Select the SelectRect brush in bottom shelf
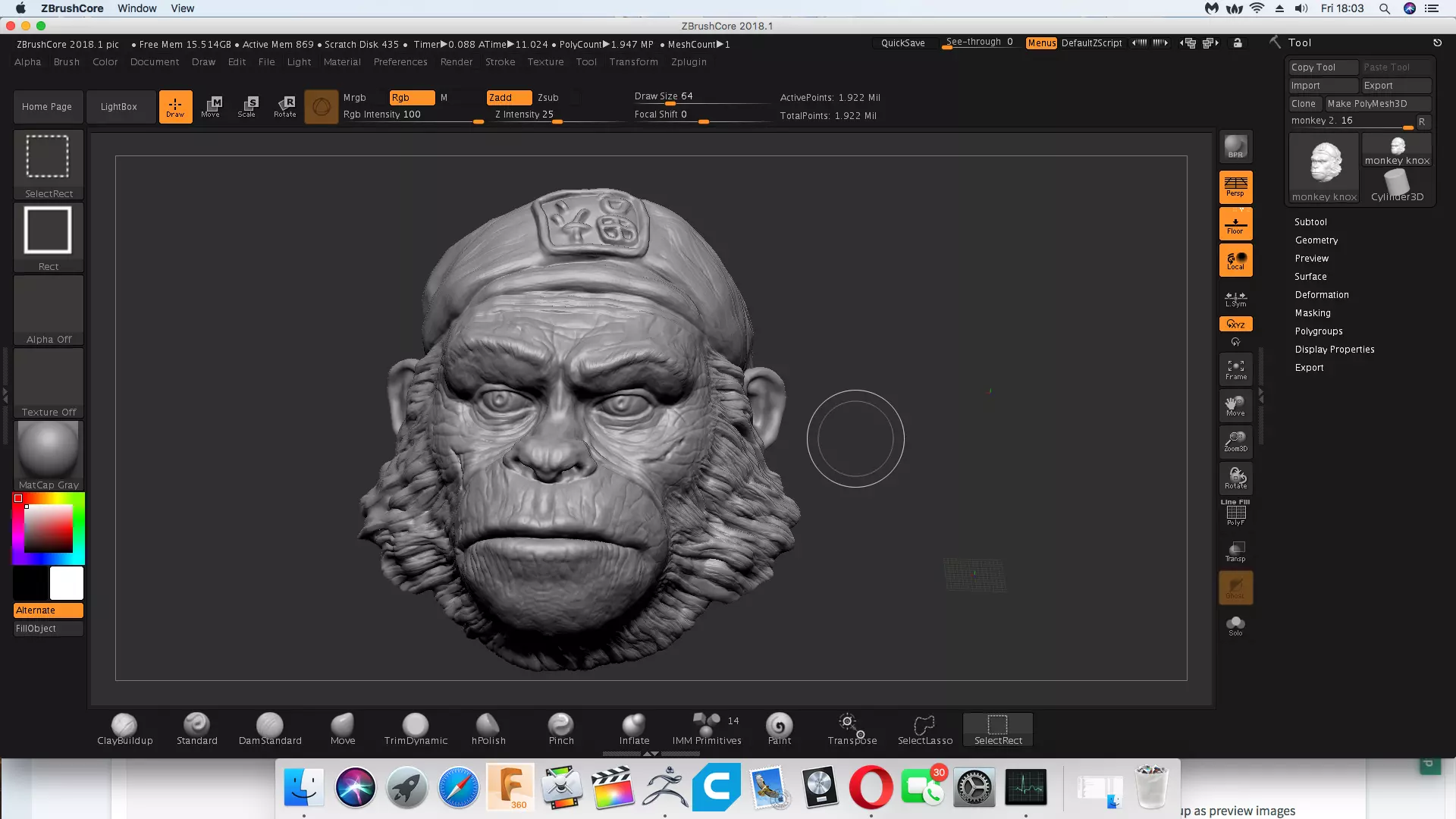The width and height of the screenshot is (1456, 819). point(998,730)
